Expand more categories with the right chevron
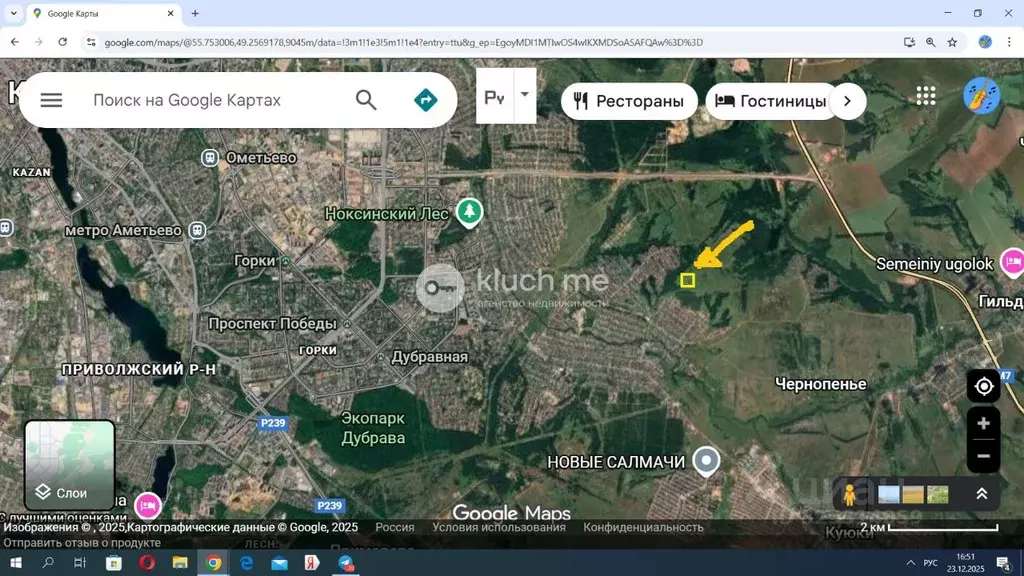 click(847, 100)
